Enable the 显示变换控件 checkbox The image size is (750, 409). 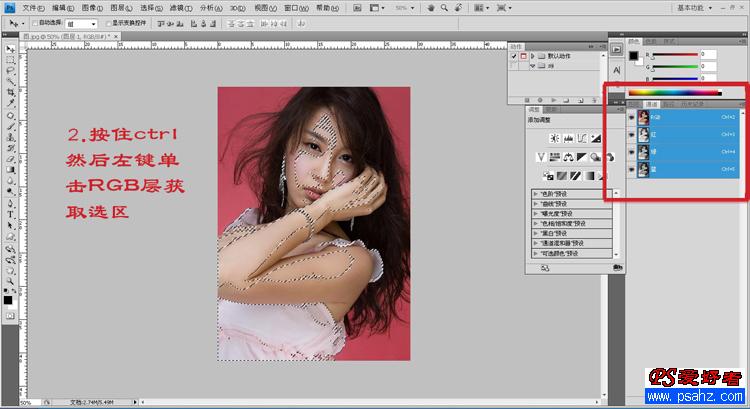(x=110, y=21)
